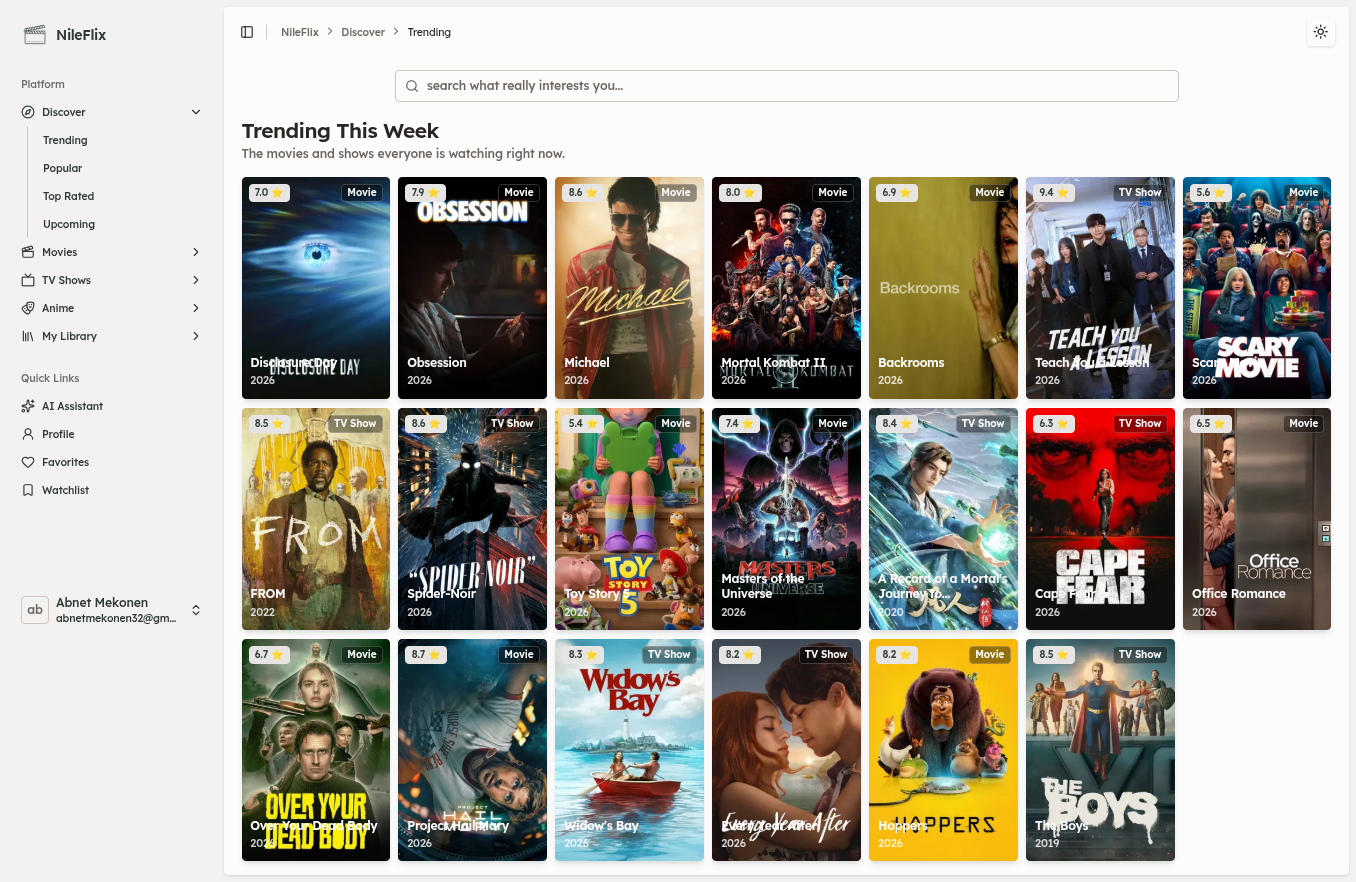The width and height of the screenshot is (1356, 882).
Task: Click the 6.3 star rating badge
Action: (1054, 423)
